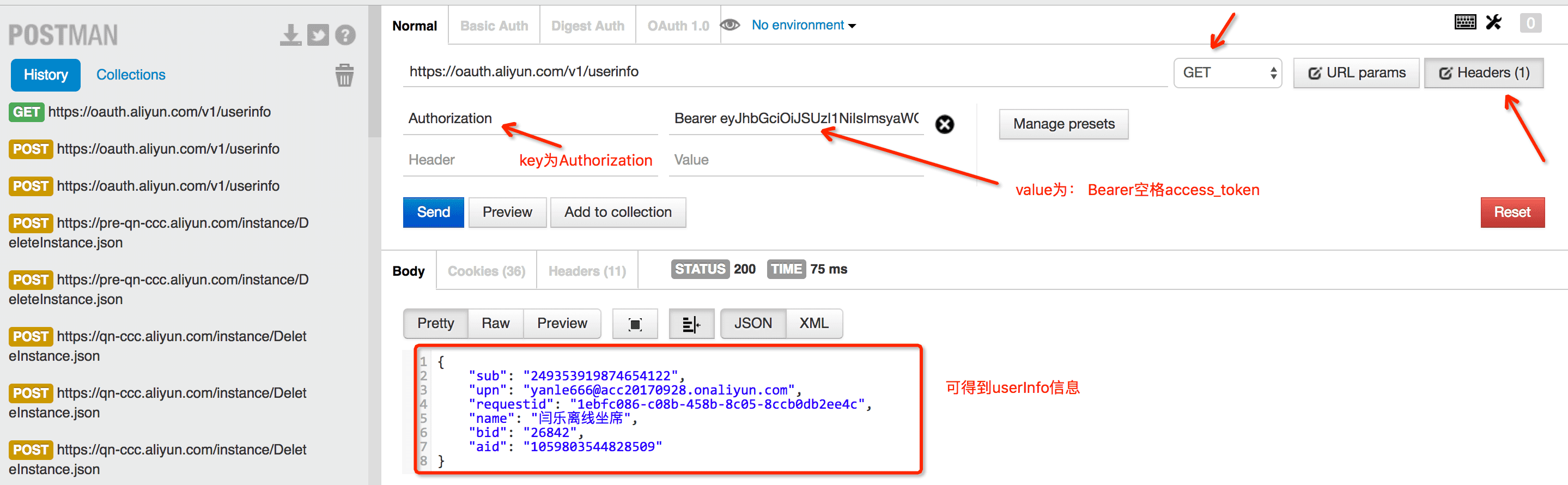Click the red Reset button
Viewport: 1568px width, 485px height.
(1512, 213)
